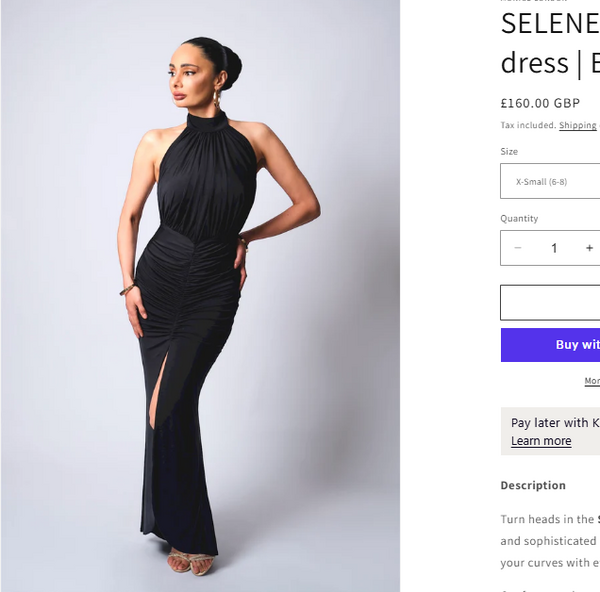The width and height of the screenshot is (600, 592).
Task: Click the Quantity label
Action: tap(519, 218)
